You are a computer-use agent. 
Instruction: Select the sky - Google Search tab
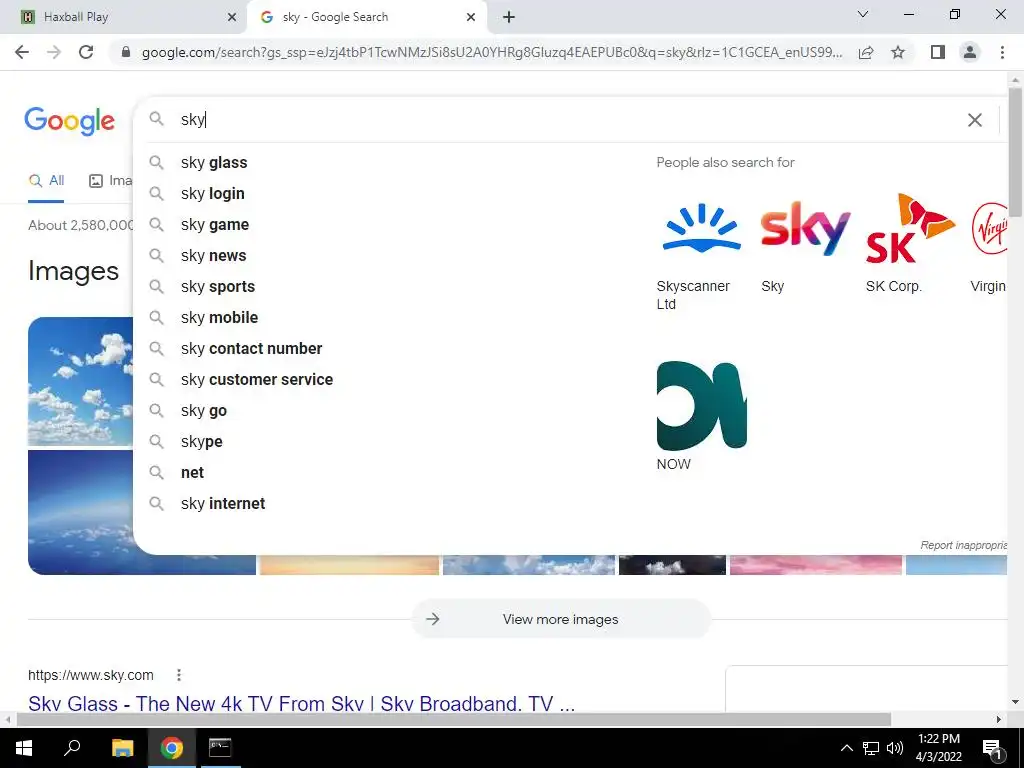click(x=367, y=17)
